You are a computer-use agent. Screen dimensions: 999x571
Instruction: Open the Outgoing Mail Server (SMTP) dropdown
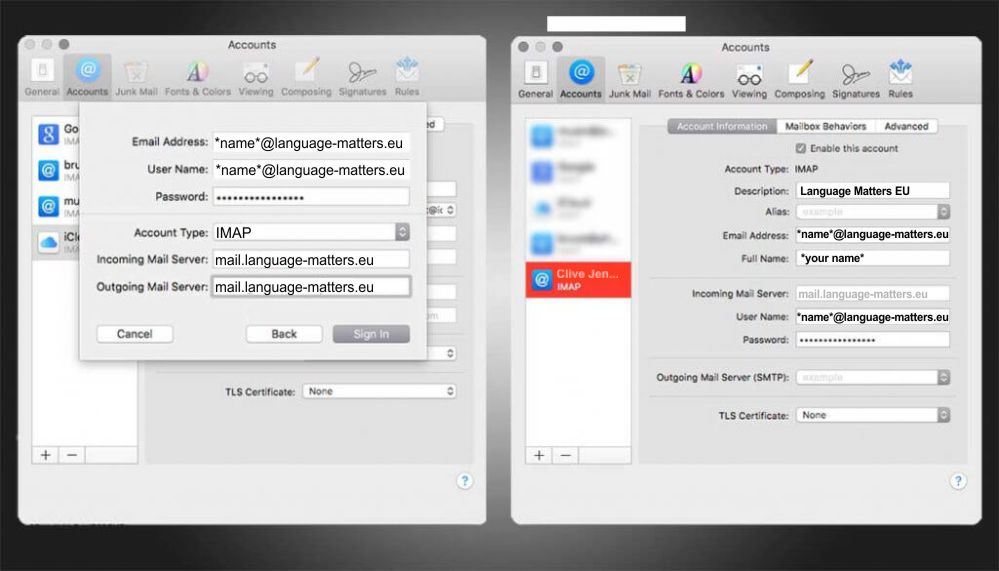(942, 378)
